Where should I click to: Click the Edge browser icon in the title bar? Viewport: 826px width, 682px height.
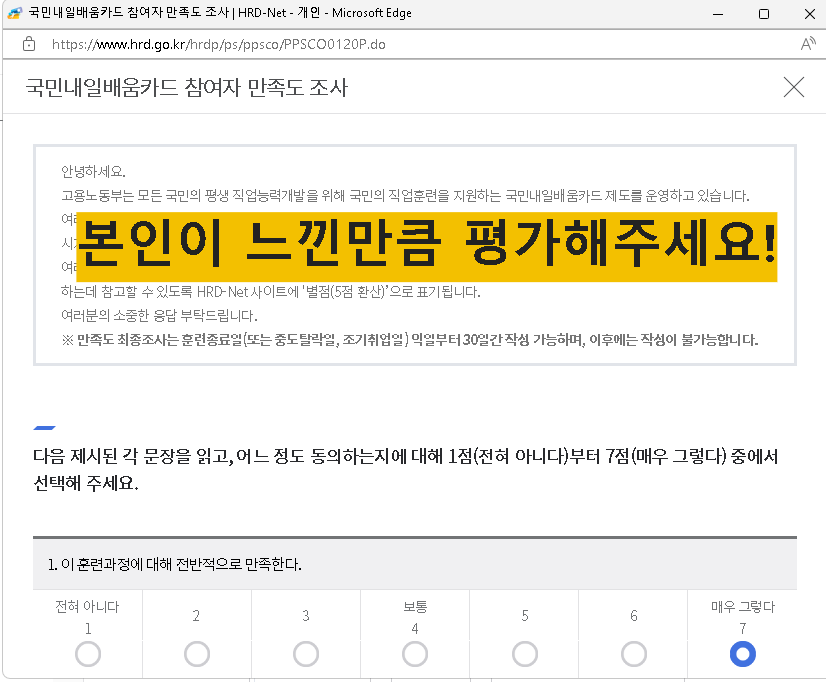(14, 13)
